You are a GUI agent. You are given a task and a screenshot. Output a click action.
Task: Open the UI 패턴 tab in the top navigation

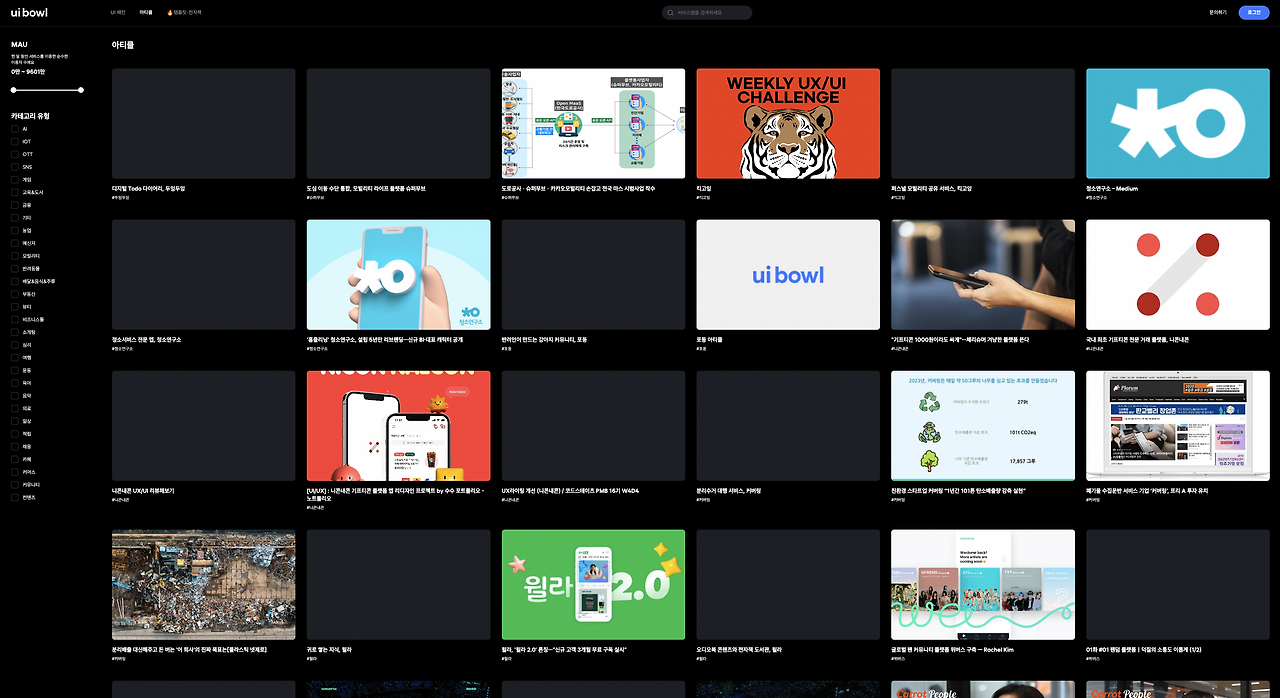click(x=118, y=13)
